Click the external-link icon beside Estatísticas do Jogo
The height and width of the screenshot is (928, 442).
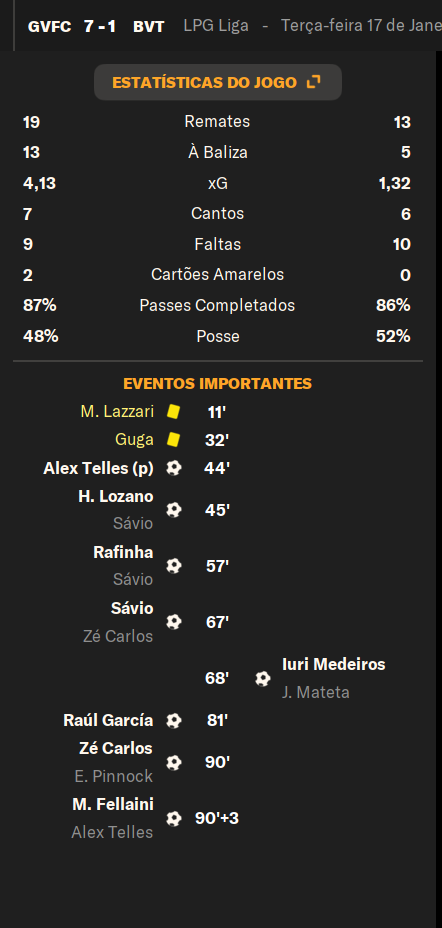314,82
